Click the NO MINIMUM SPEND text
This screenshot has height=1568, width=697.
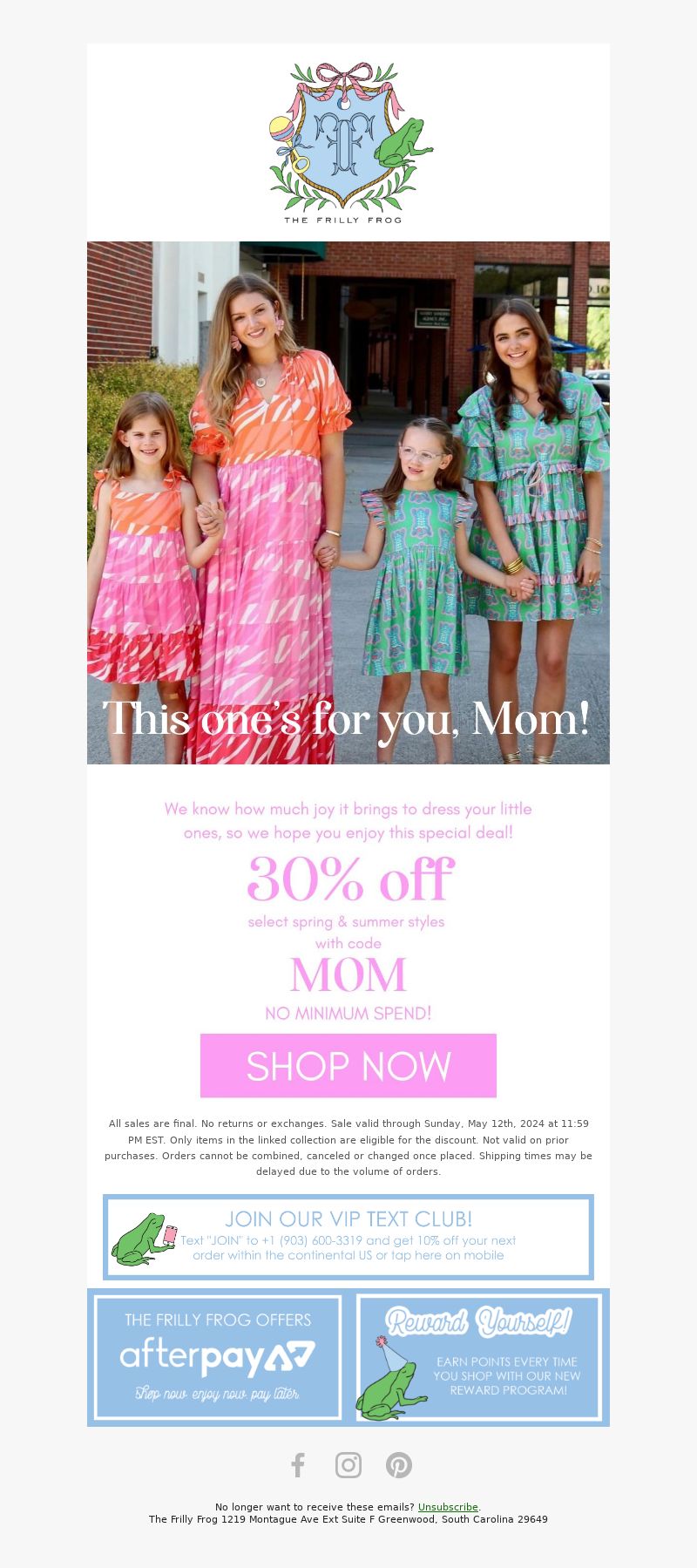pos(348,1014)
